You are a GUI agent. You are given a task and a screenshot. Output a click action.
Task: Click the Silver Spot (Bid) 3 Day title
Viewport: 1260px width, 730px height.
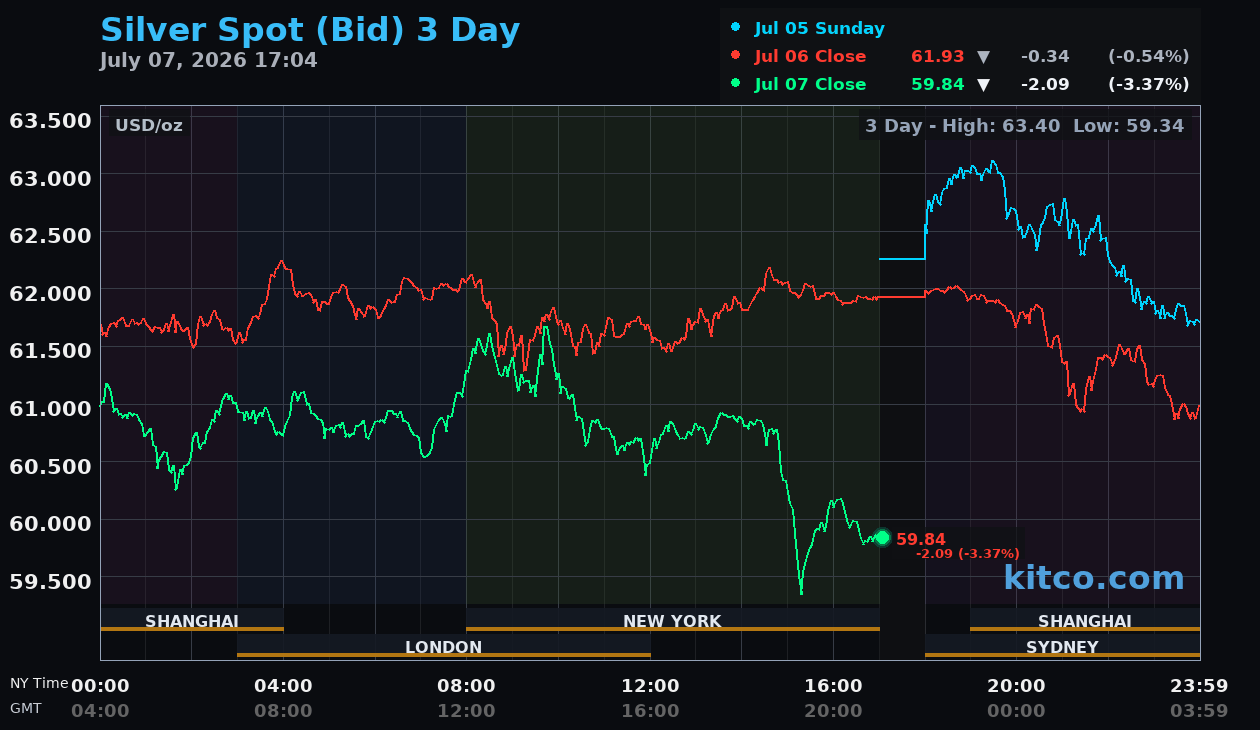point(310,30)
